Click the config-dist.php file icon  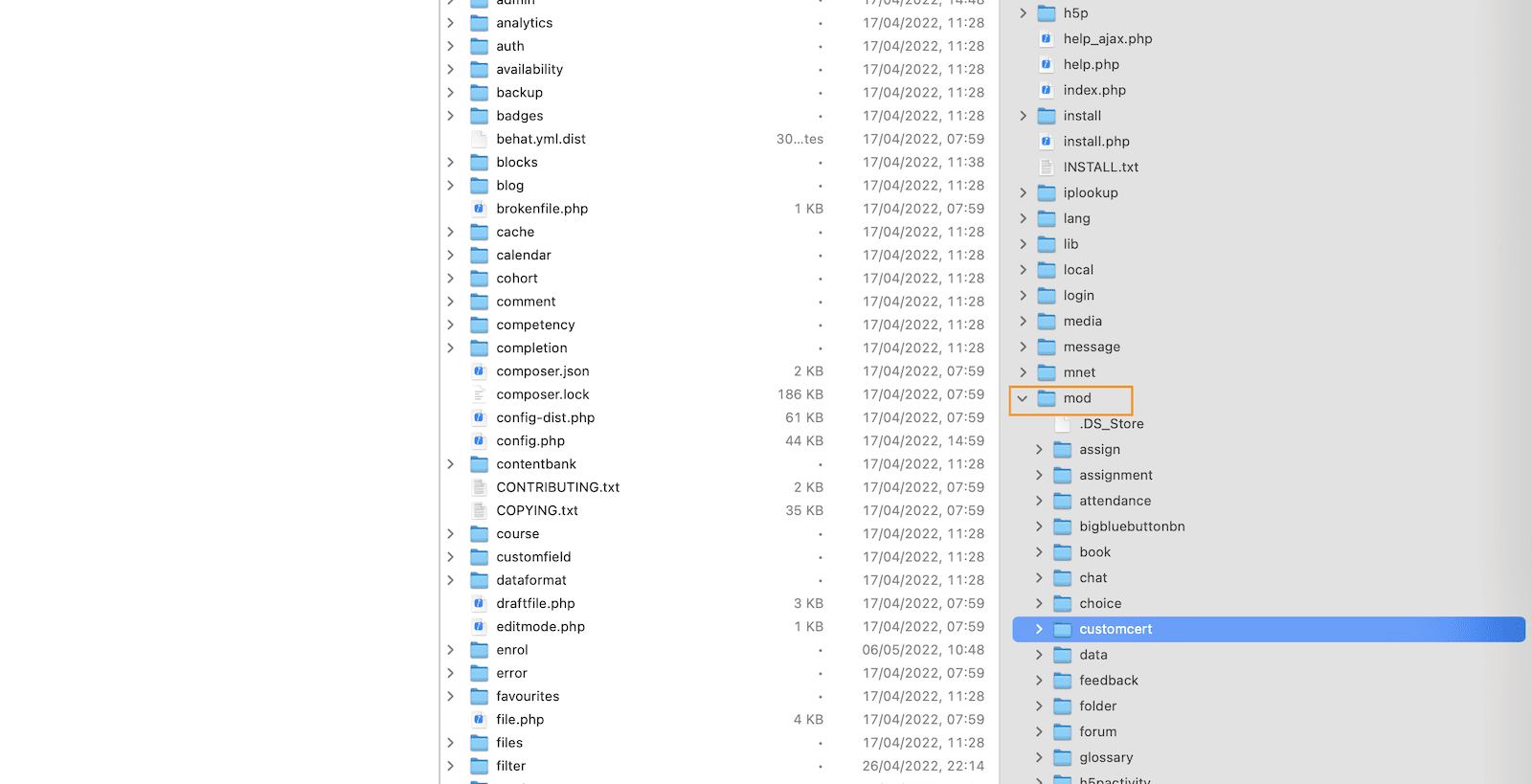pyautogui.click(x=479, y=417)
